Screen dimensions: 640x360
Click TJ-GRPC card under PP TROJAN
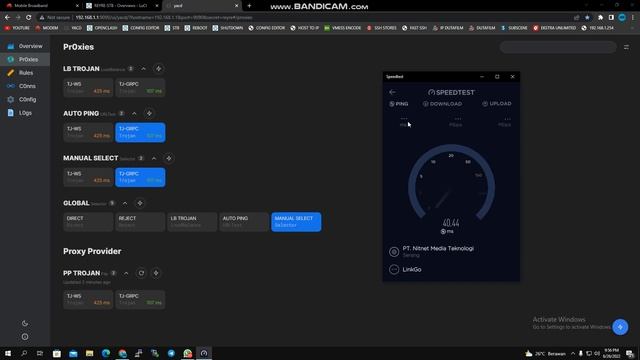[x=140, y=300]
